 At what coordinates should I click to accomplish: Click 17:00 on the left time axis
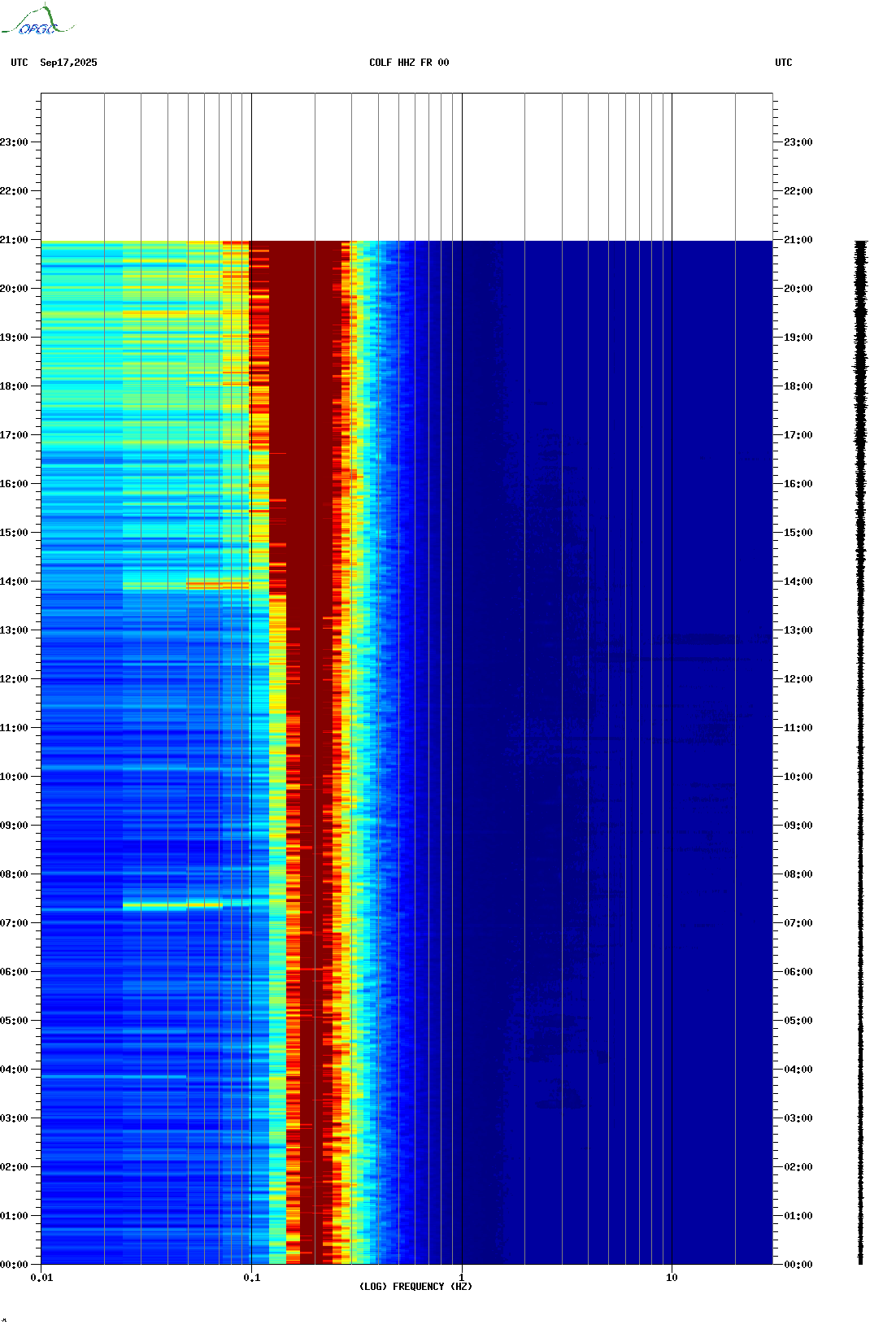[x=14, y=435]
